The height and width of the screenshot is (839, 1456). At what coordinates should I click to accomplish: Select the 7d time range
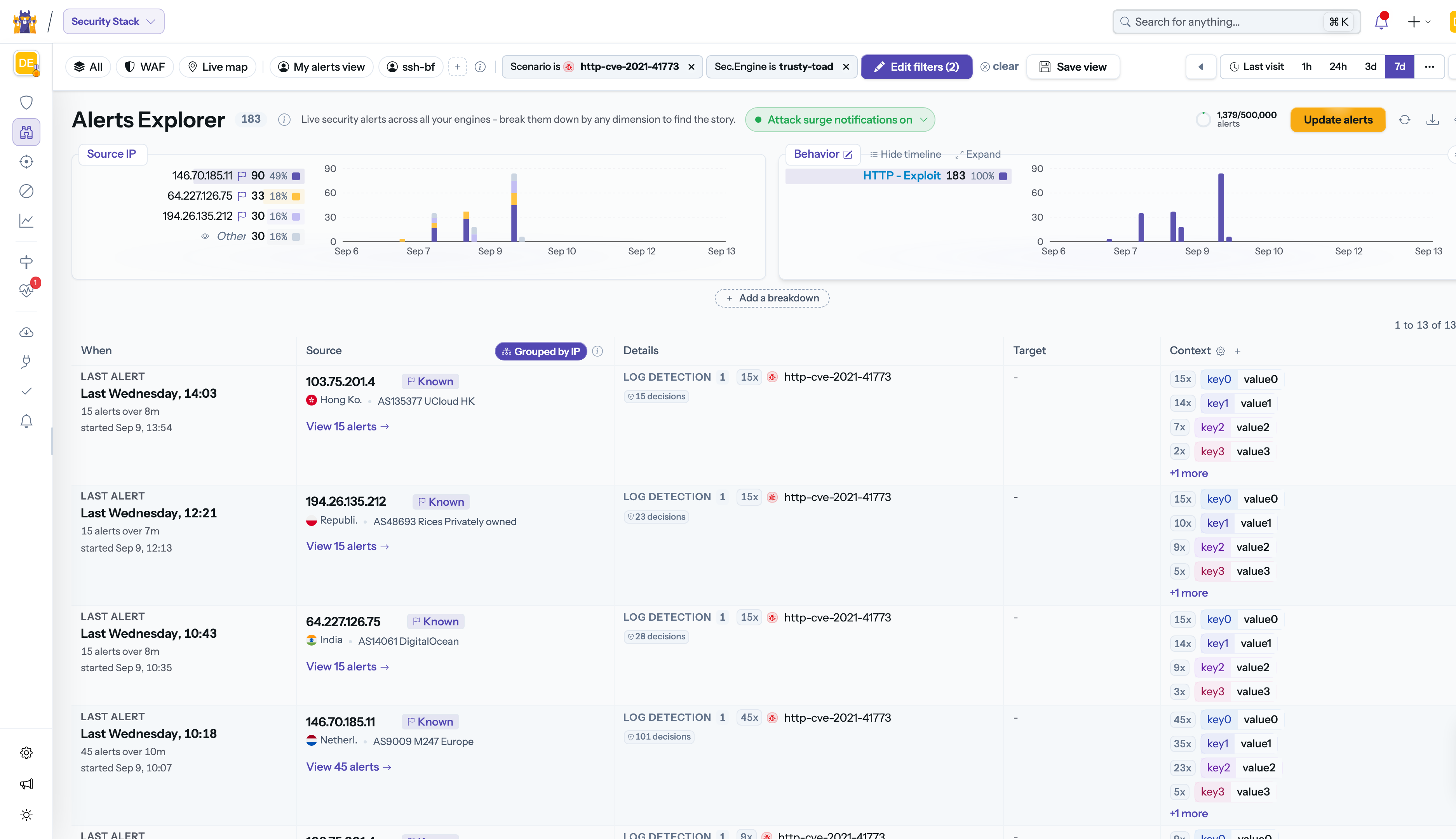(x=1400, y=67)
